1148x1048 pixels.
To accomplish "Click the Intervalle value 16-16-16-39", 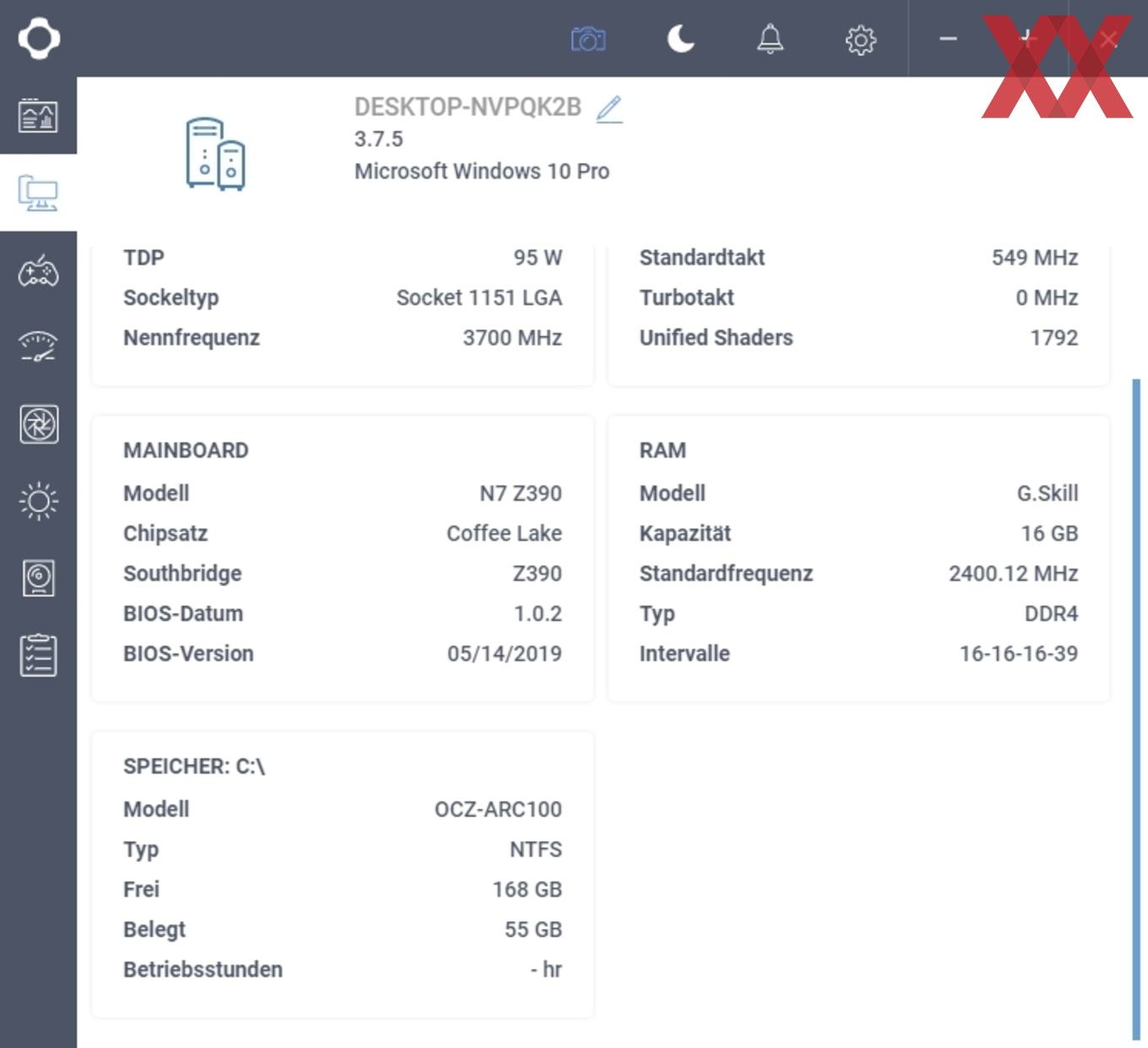I will [x=1019, y=654].
